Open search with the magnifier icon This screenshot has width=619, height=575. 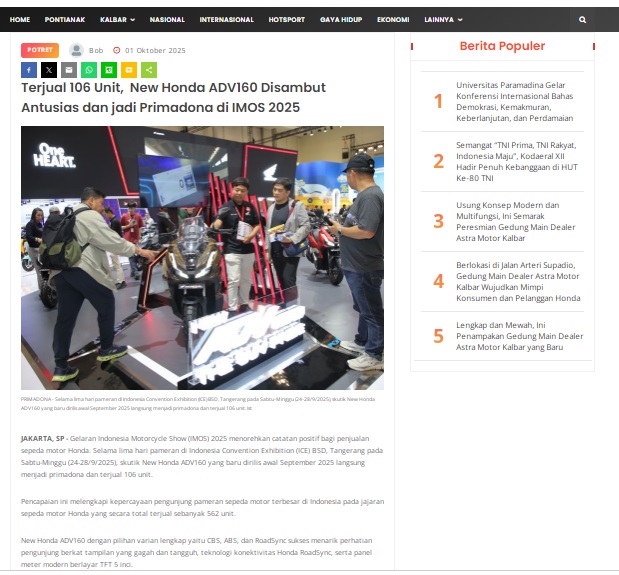point(582,19)
